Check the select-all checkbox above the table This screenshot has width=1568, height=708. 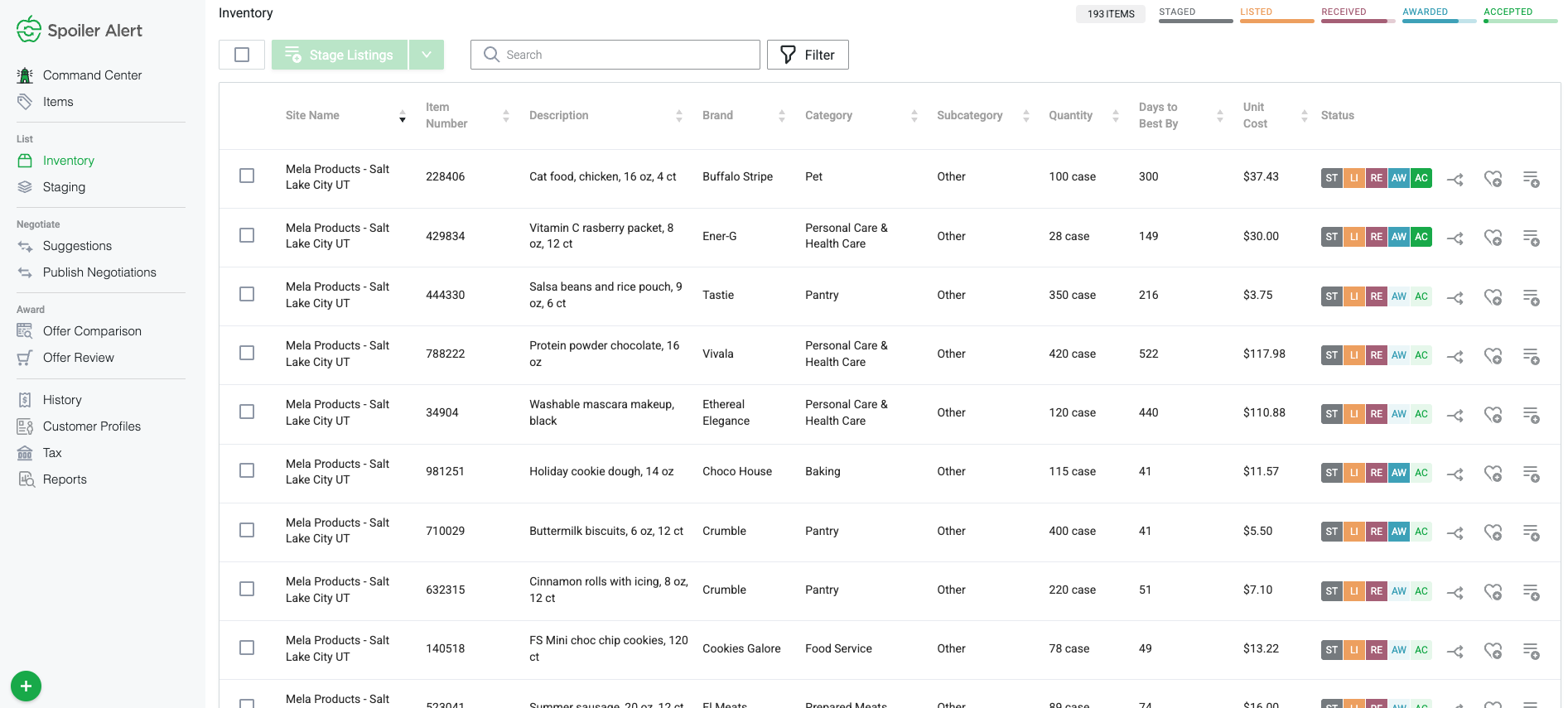[x=242, y=55]
